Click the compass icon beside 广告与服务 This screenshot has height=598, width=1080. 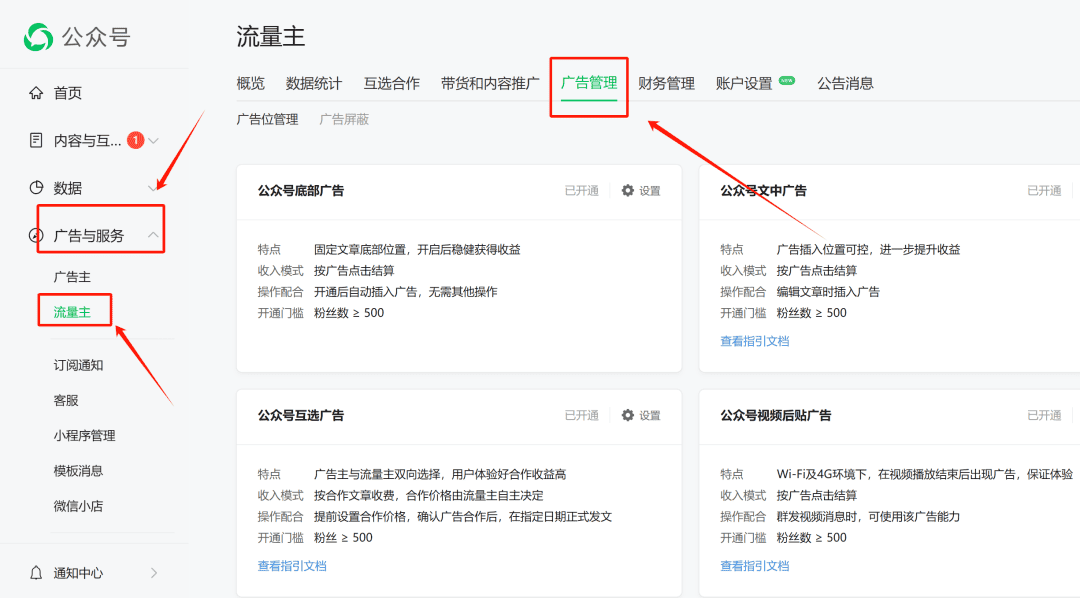pyautogui.click(x=35, y=236)
